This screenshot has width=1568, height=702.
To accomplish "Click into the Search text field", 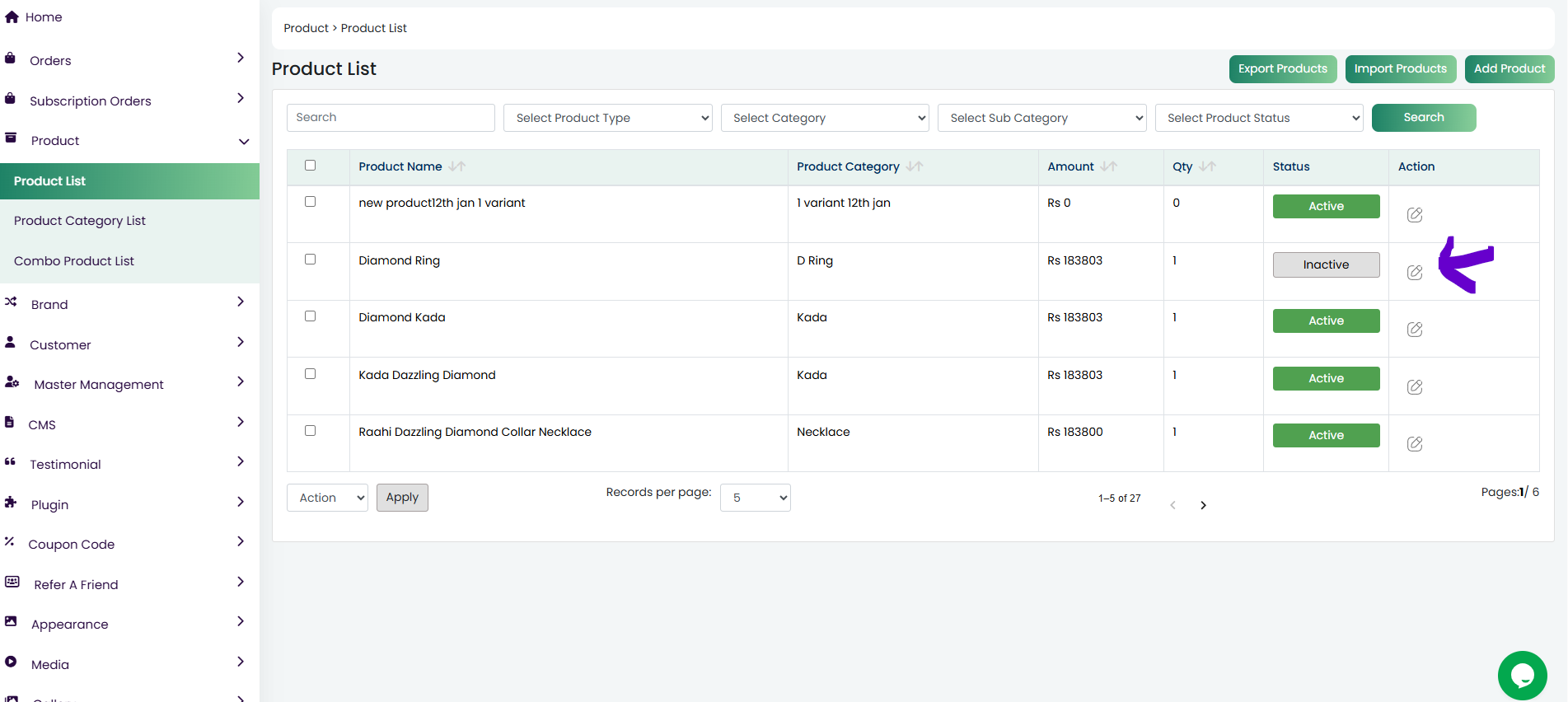I will [391, 118].
